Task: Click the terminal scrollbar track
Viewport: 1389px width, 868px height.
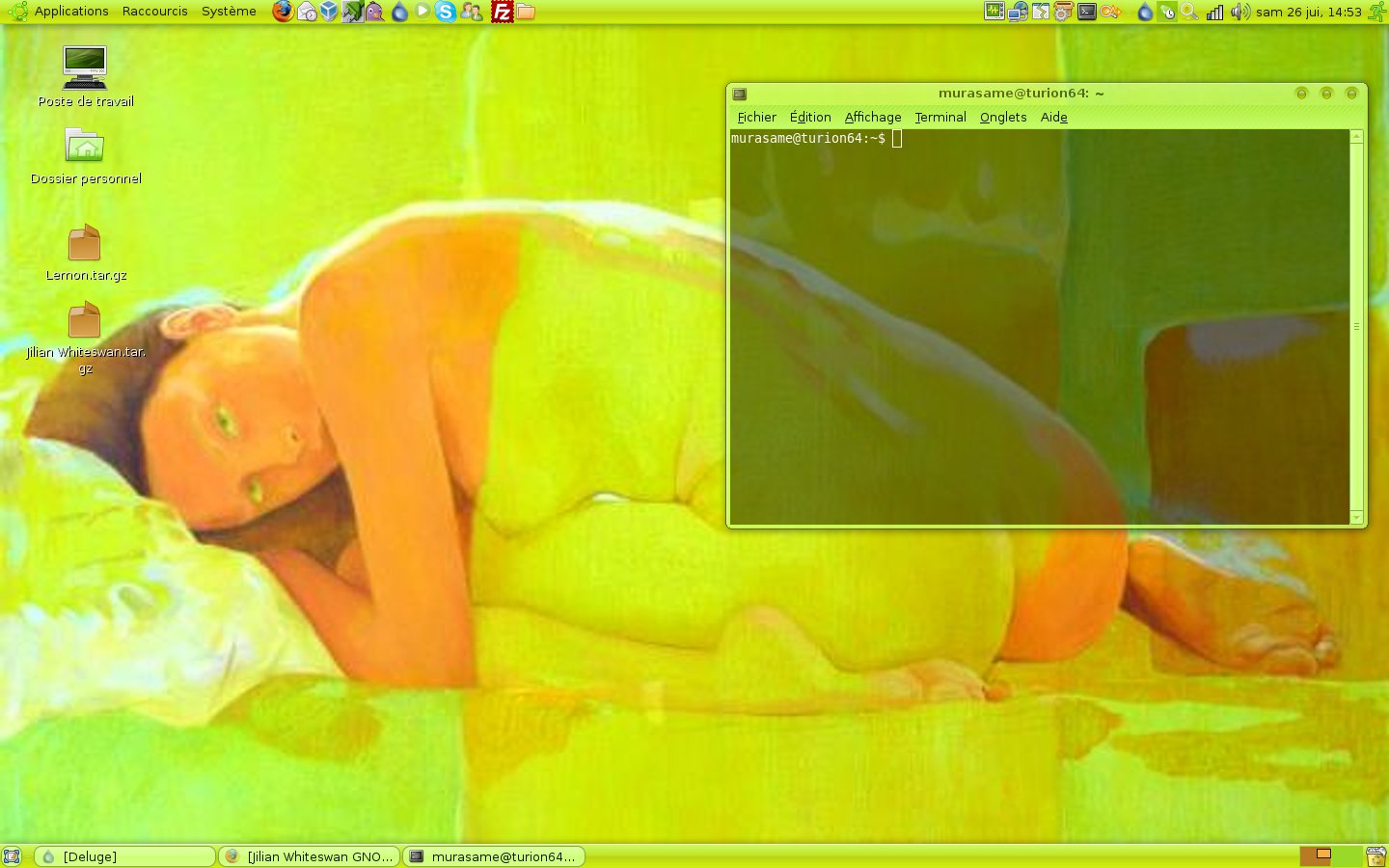Action: point(1356,328)
